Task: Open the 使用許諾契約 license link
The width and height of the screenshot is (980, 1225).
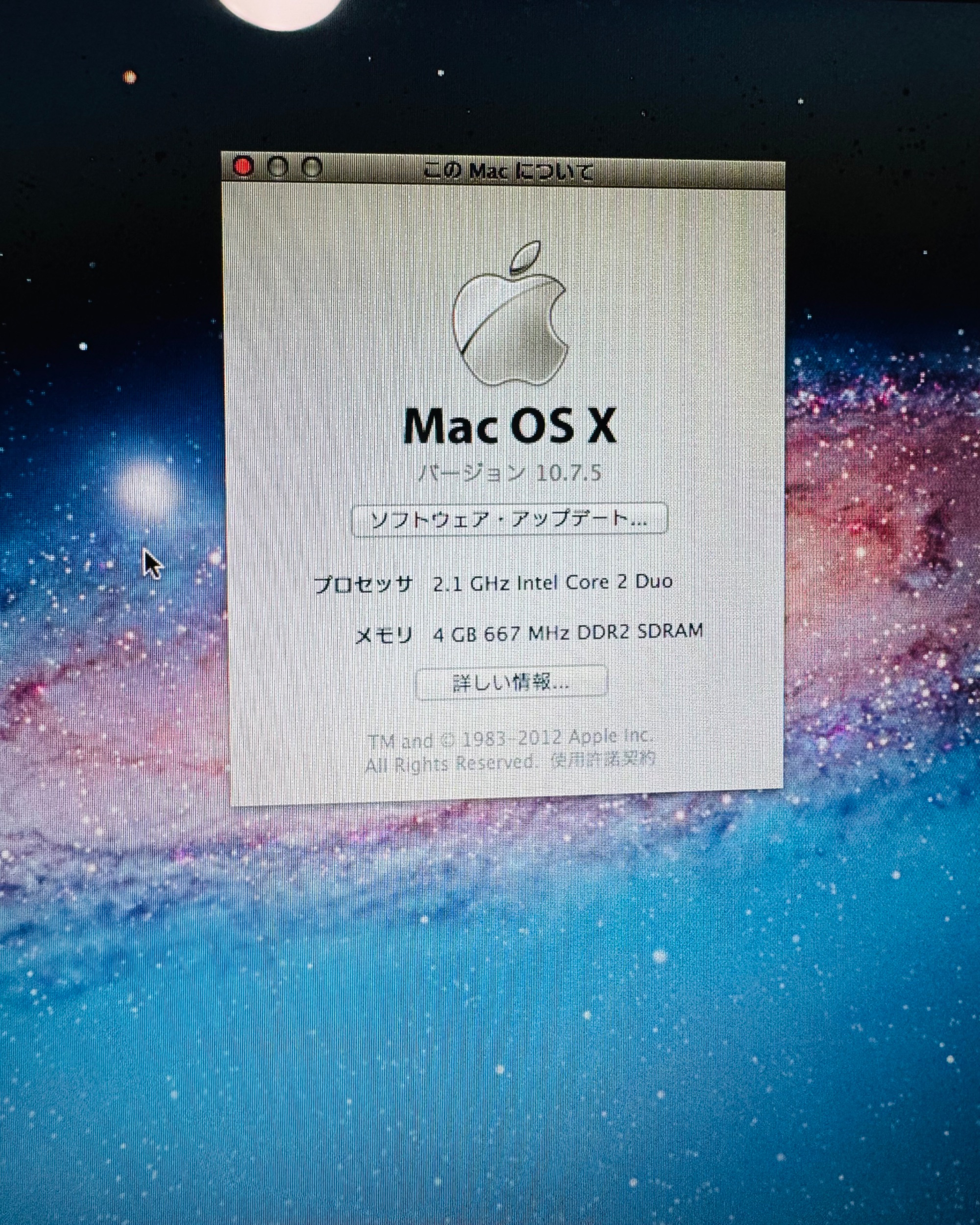Action: [603, 759]
